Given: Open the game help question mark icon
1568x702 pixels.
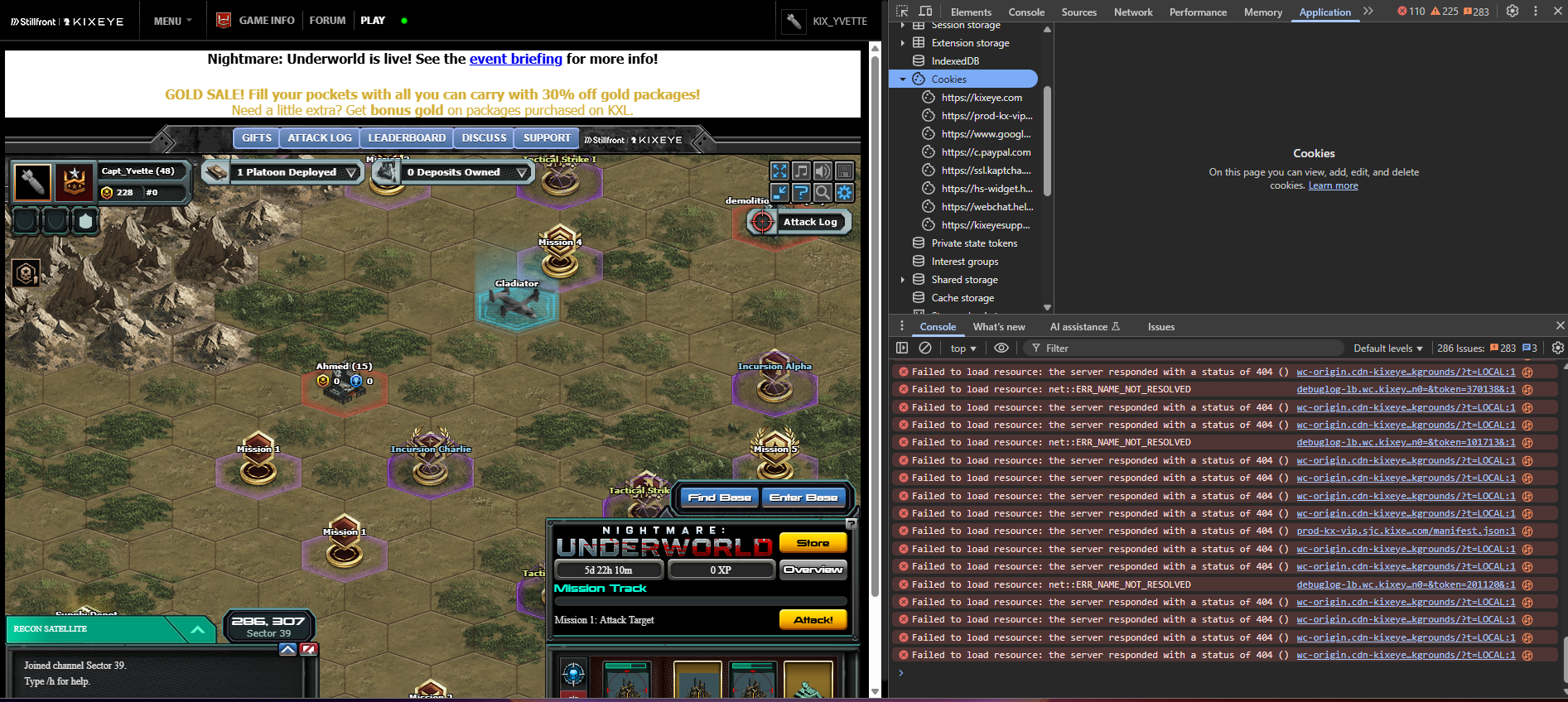Looking at the screenshot, I should pyautogui.click(x=801, y=193).
